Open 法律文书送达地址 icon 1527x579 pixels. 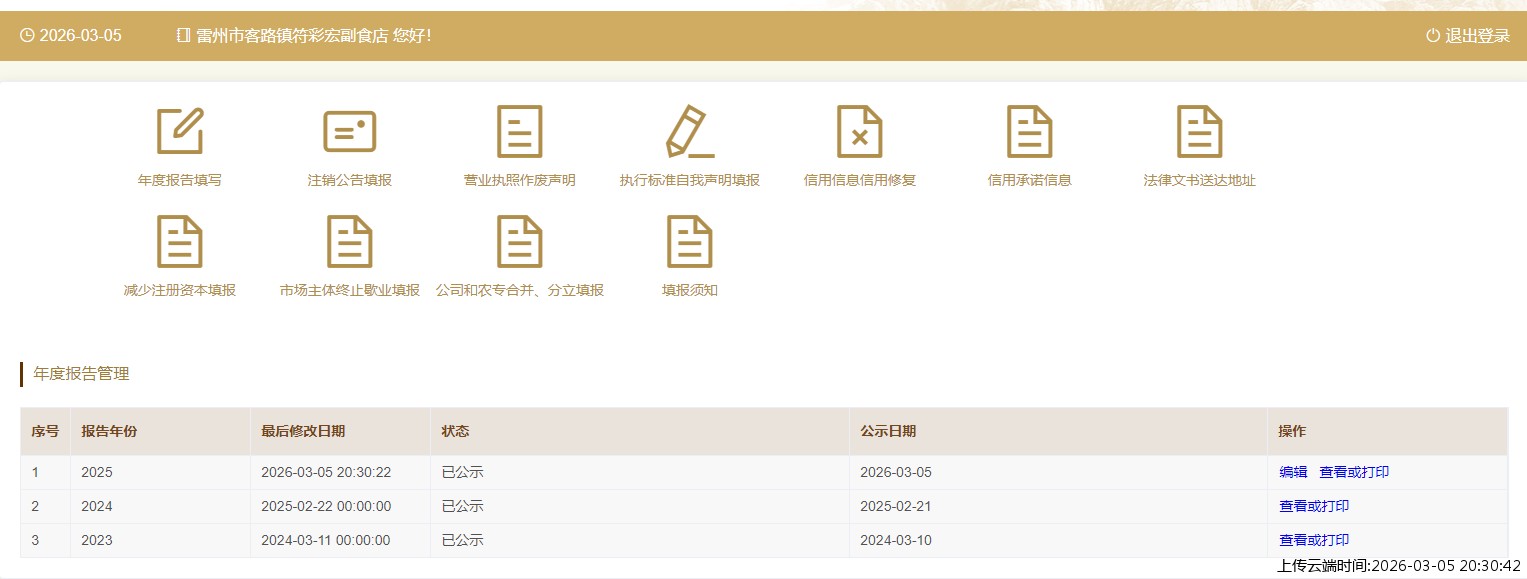pos(1200,131)
